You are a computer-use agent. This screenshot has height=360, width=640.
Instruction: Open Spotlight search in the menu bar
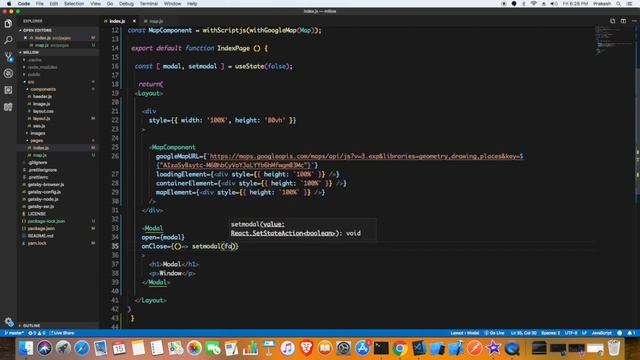click(619, 4)
